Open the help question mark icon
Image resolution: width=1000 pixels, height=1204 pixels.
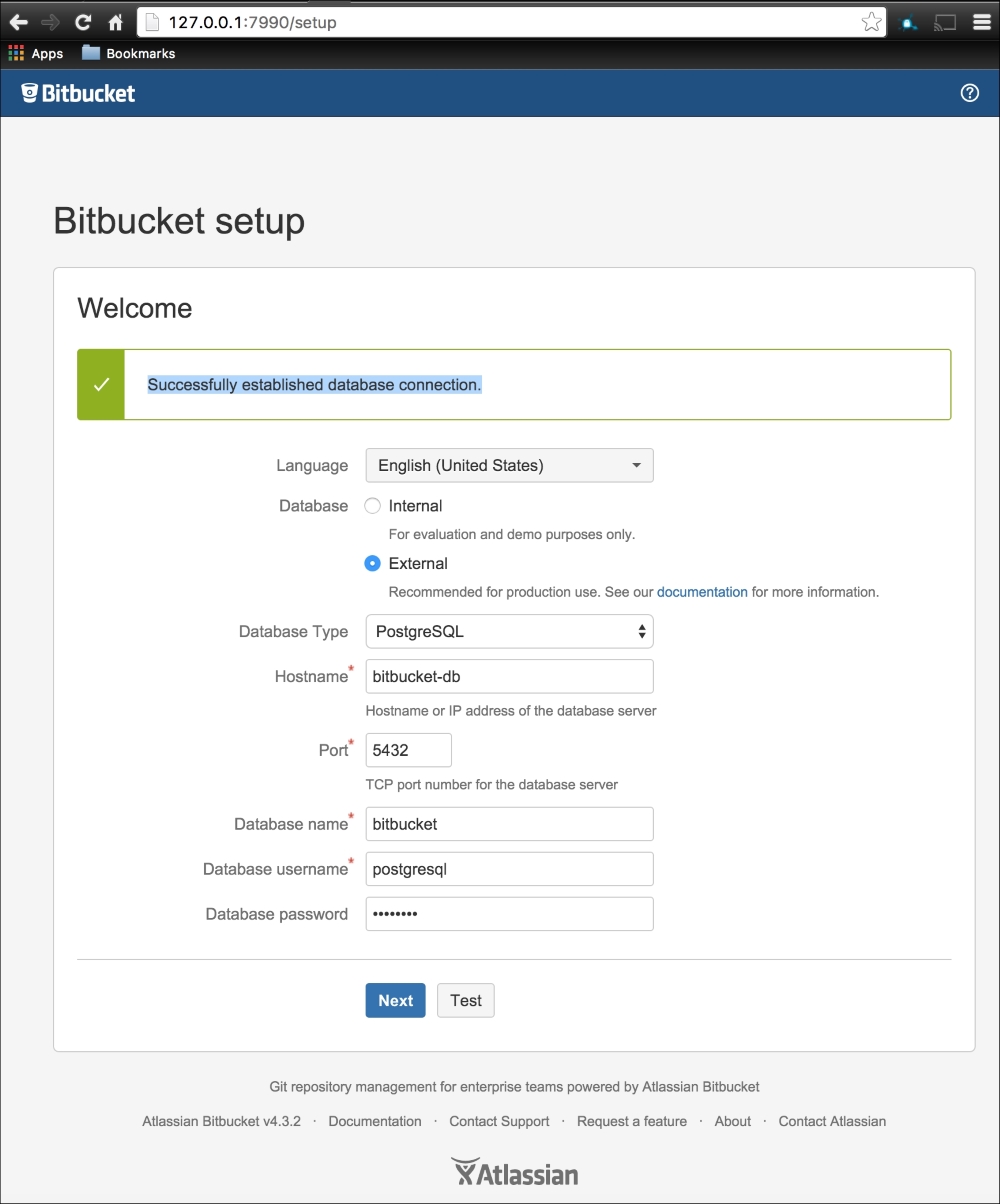click(x=969, y=93)
